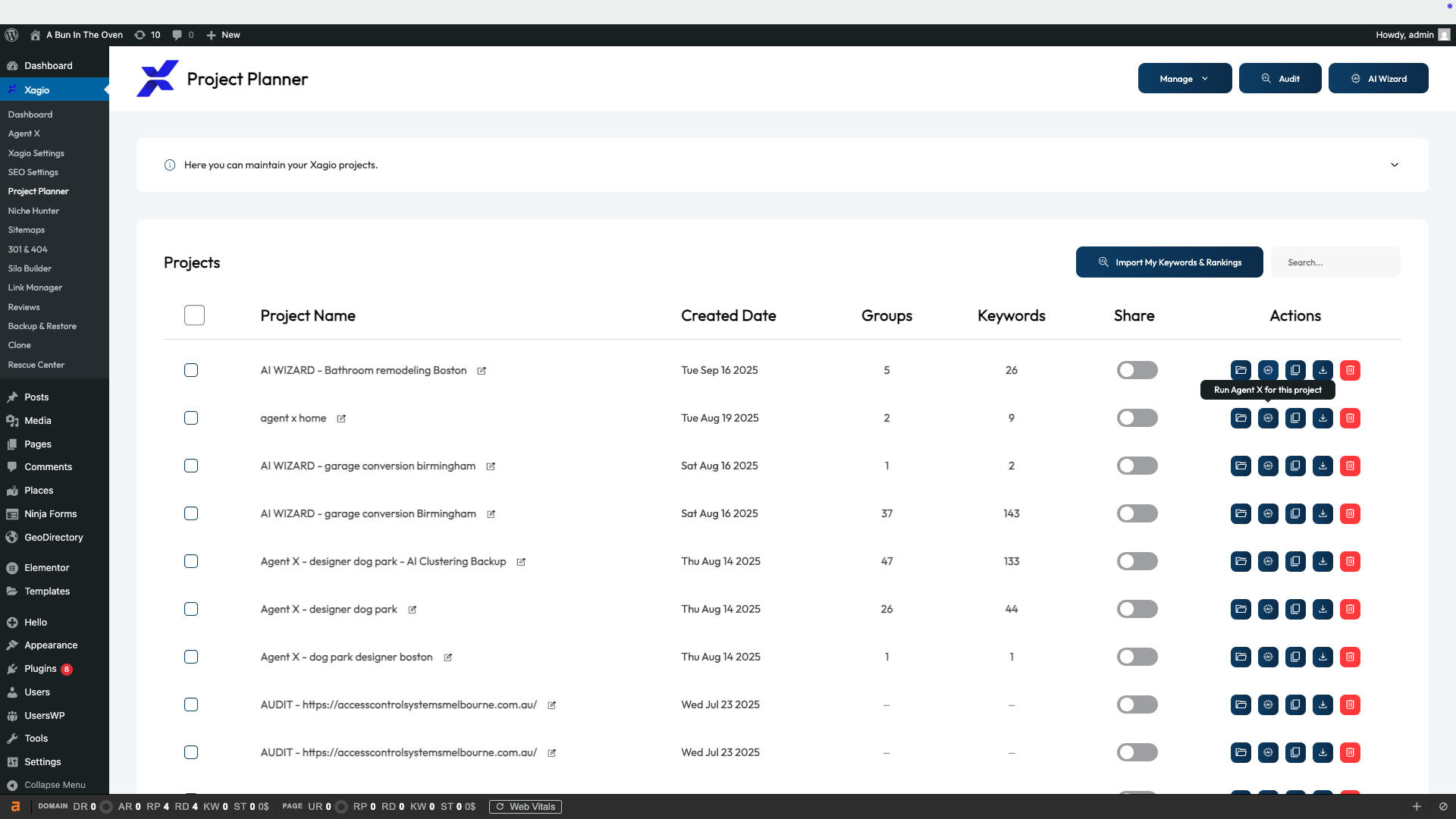The width and height of the screenshot is (1456, 819).
Task: Click the Project Name column header
Action: (308, 315)
